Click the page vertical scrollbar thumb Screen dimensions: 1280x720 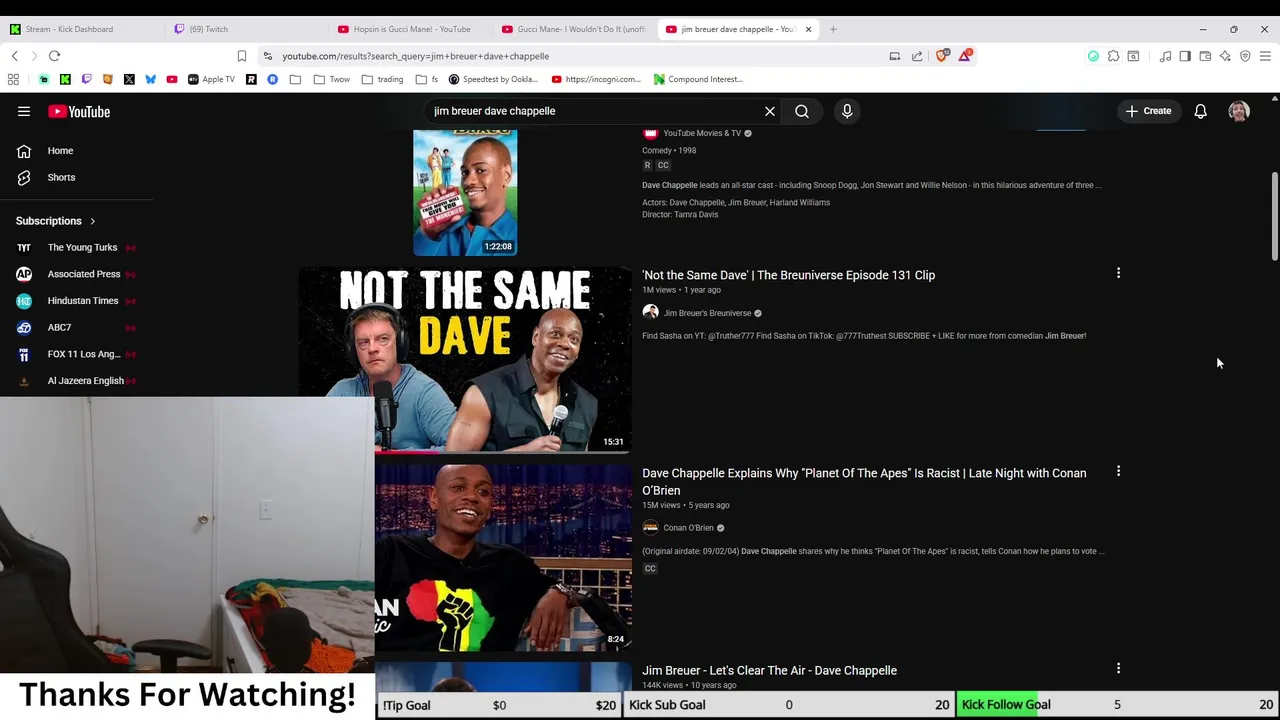tap(1274, 215)
